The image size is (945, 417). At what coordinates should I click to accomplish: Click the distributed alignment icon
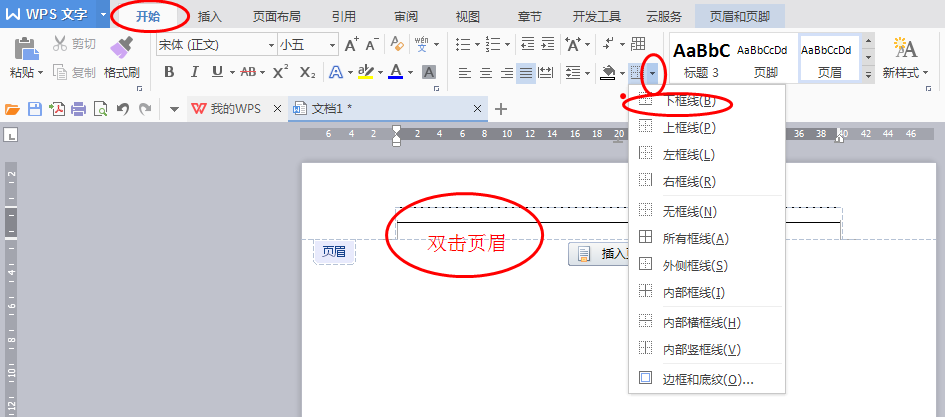pos(546,73)
